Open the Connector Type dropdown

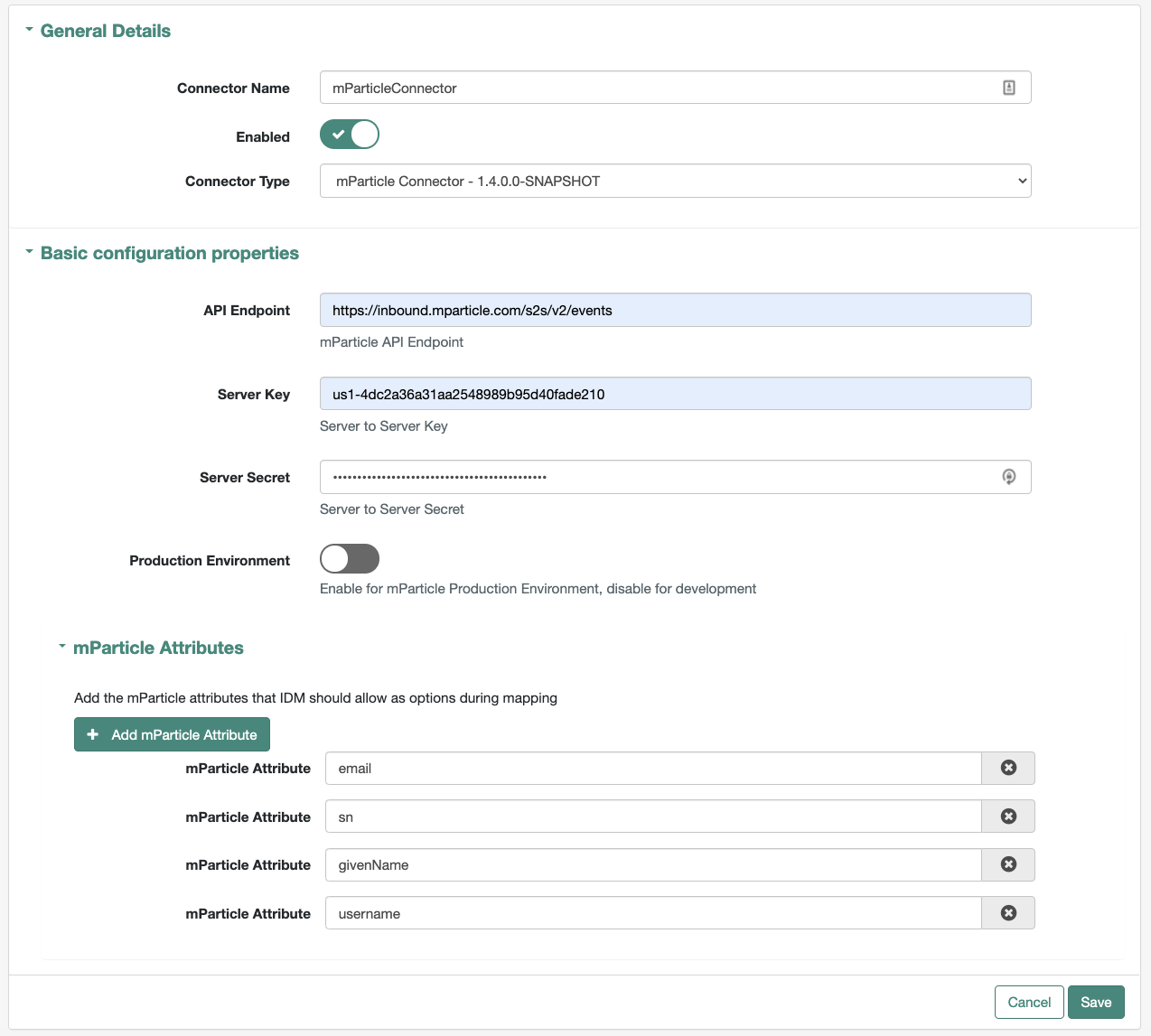coord(676,181)
